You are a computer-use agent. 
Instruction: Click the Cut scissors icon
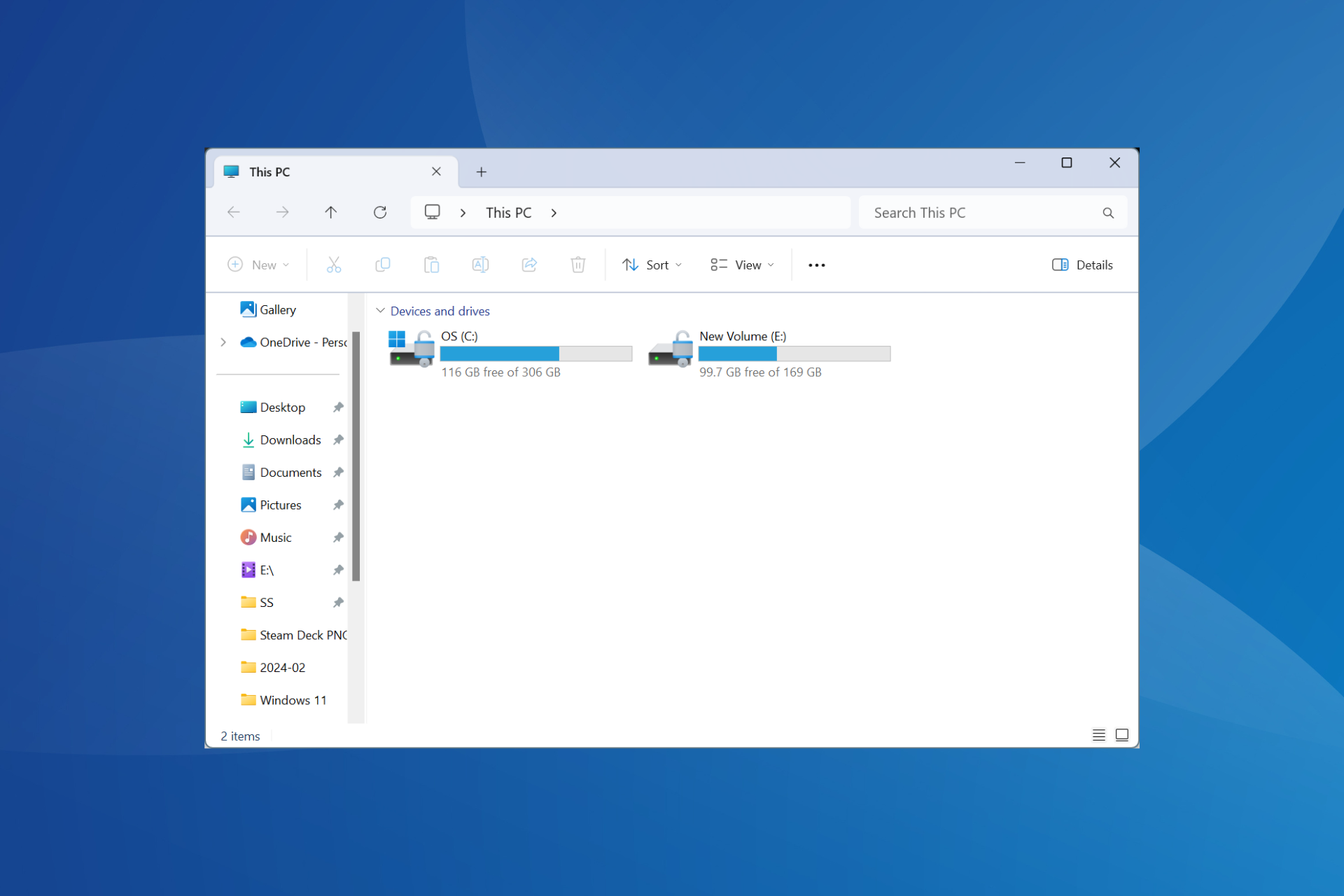tap(334, 265)
